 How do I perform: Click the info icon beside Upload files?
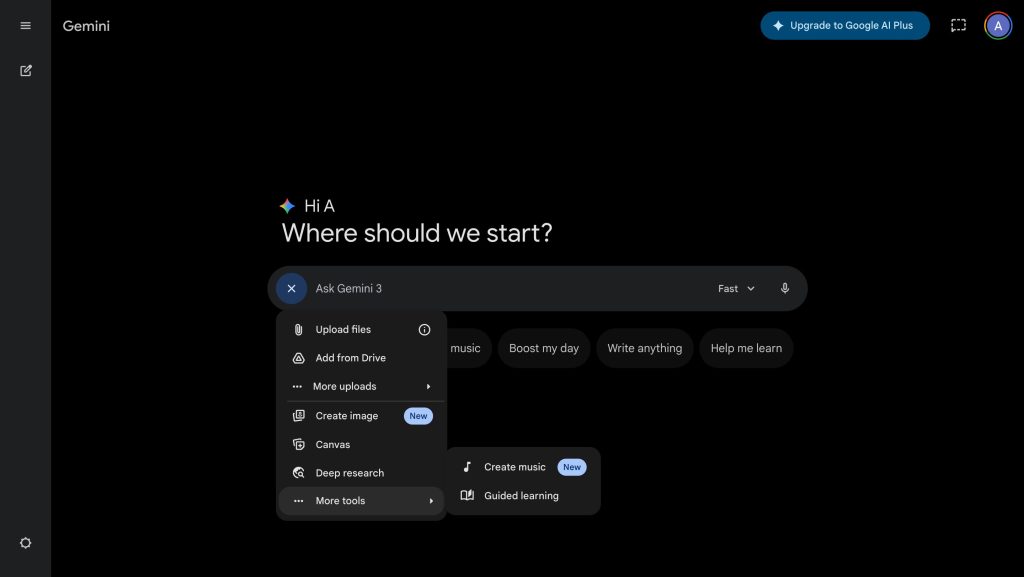(x=424, y=330)
